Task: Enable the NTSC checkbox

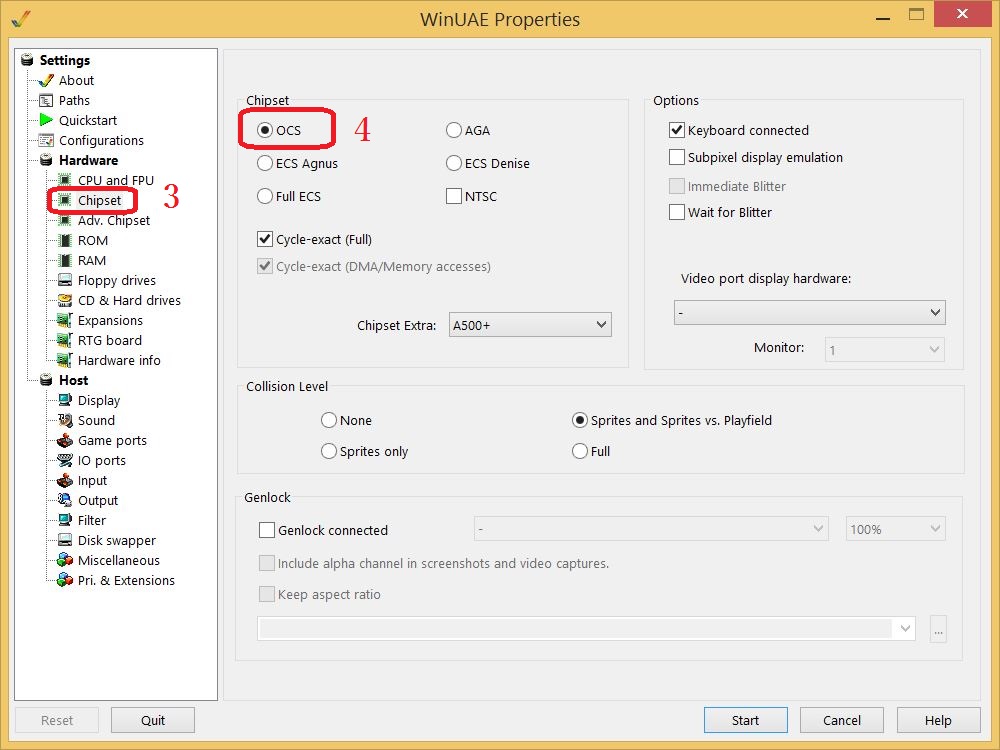Action: [453, 196]
